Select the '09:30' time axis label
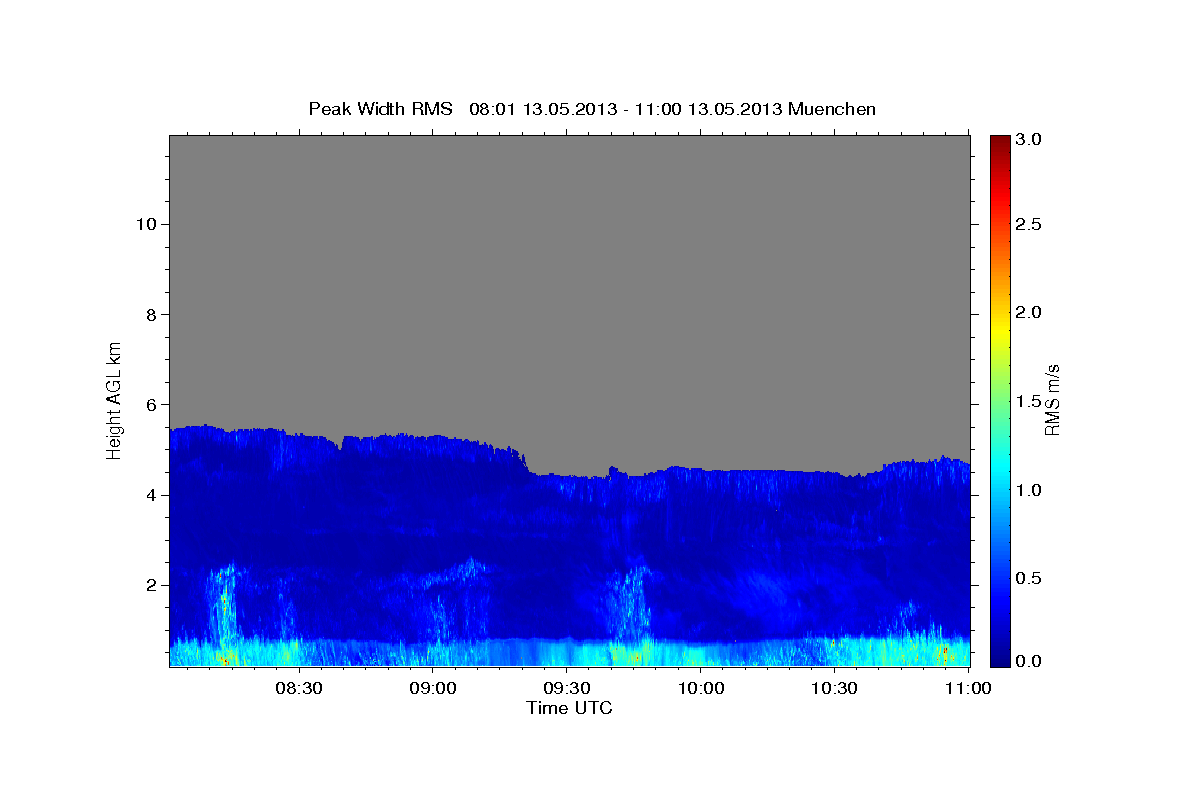This screenshot has width=1200, height=800. (x=567, y=689)
